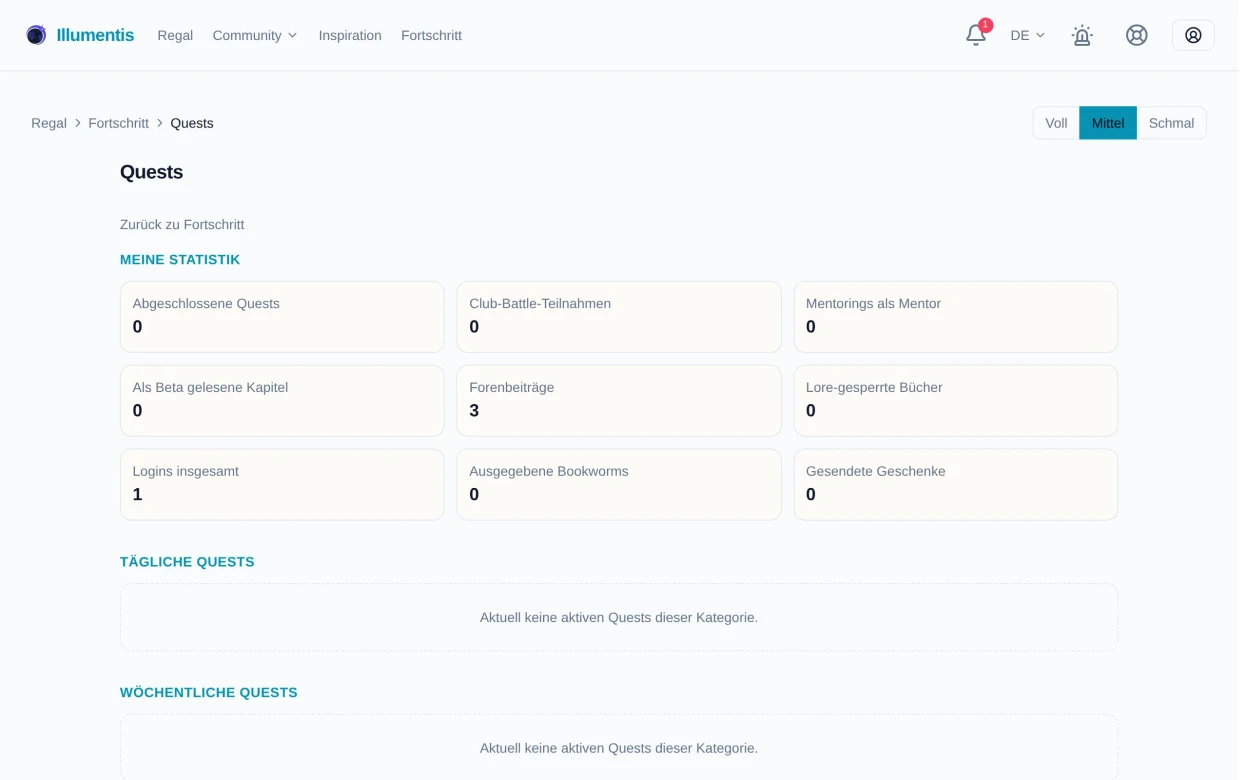Click the Zurück zu Fortschritt link
The width and height of the screenshot is (1248, 780).
click(182, 225)
